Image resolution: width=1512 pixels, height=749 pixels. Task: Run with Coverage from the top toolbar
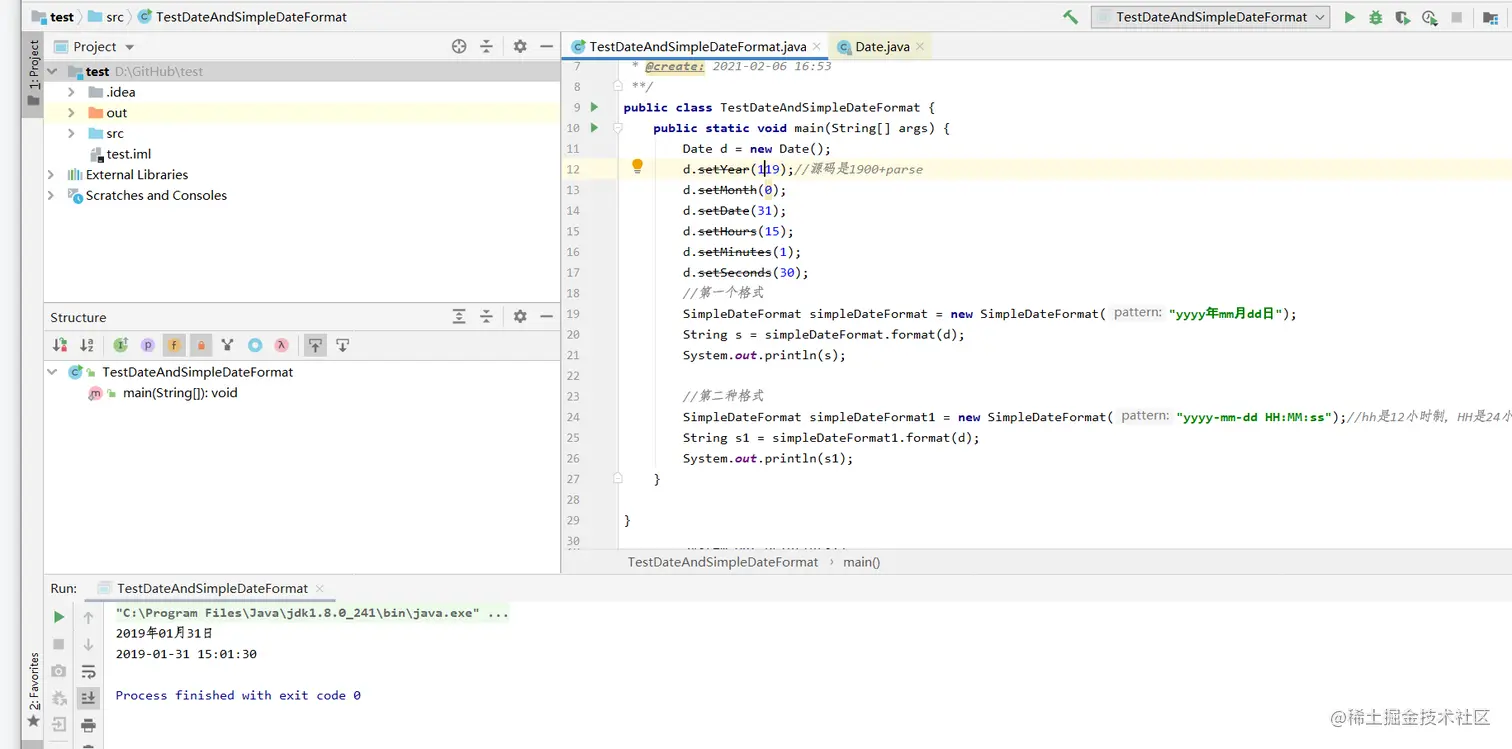click(1403, 17)
